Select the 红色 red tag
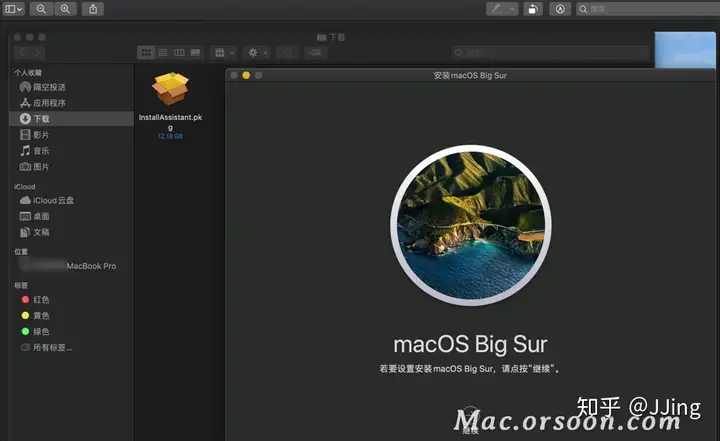720x441 pixels. pos(35,300)
